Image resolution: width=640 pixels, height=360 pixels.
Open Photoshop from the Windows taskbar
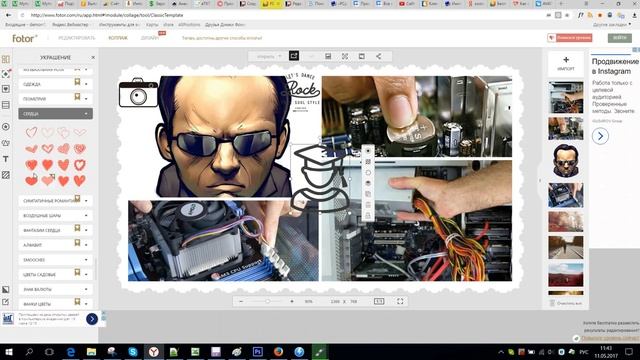click(258, 351)
